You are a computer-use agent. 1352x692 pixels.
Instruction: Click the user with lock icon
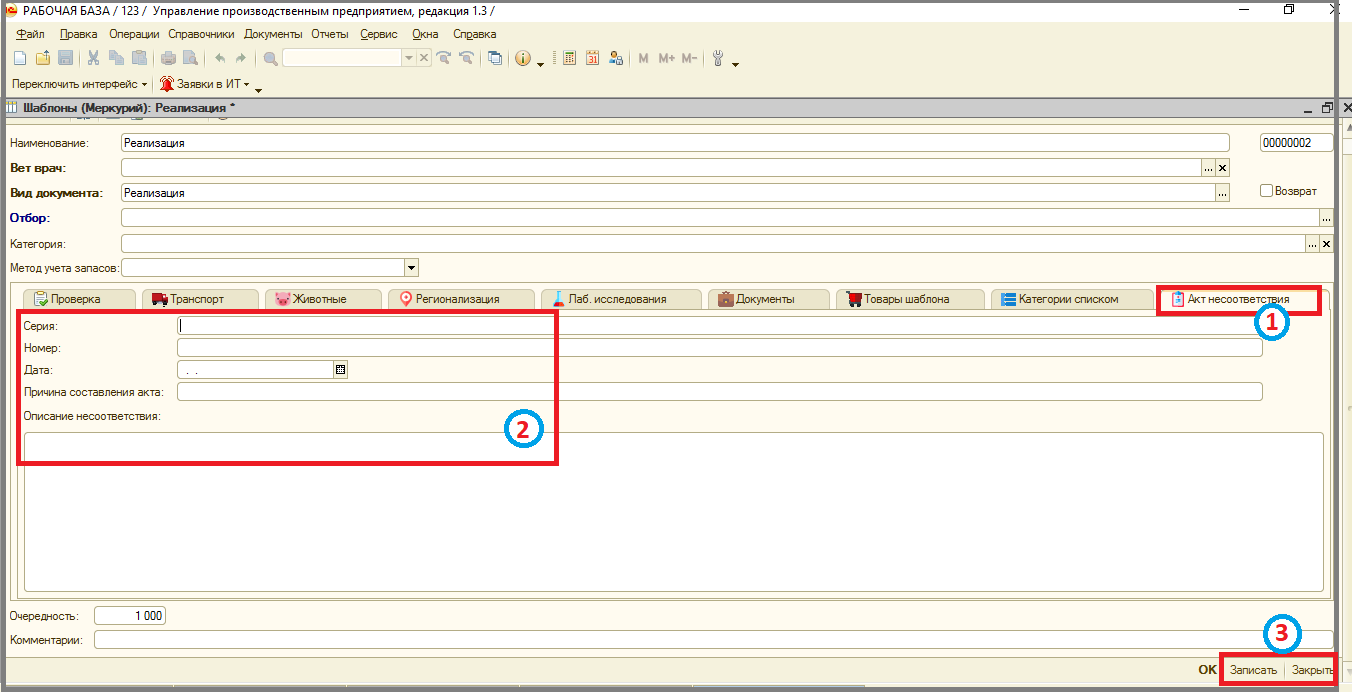(x=616, y=58)
